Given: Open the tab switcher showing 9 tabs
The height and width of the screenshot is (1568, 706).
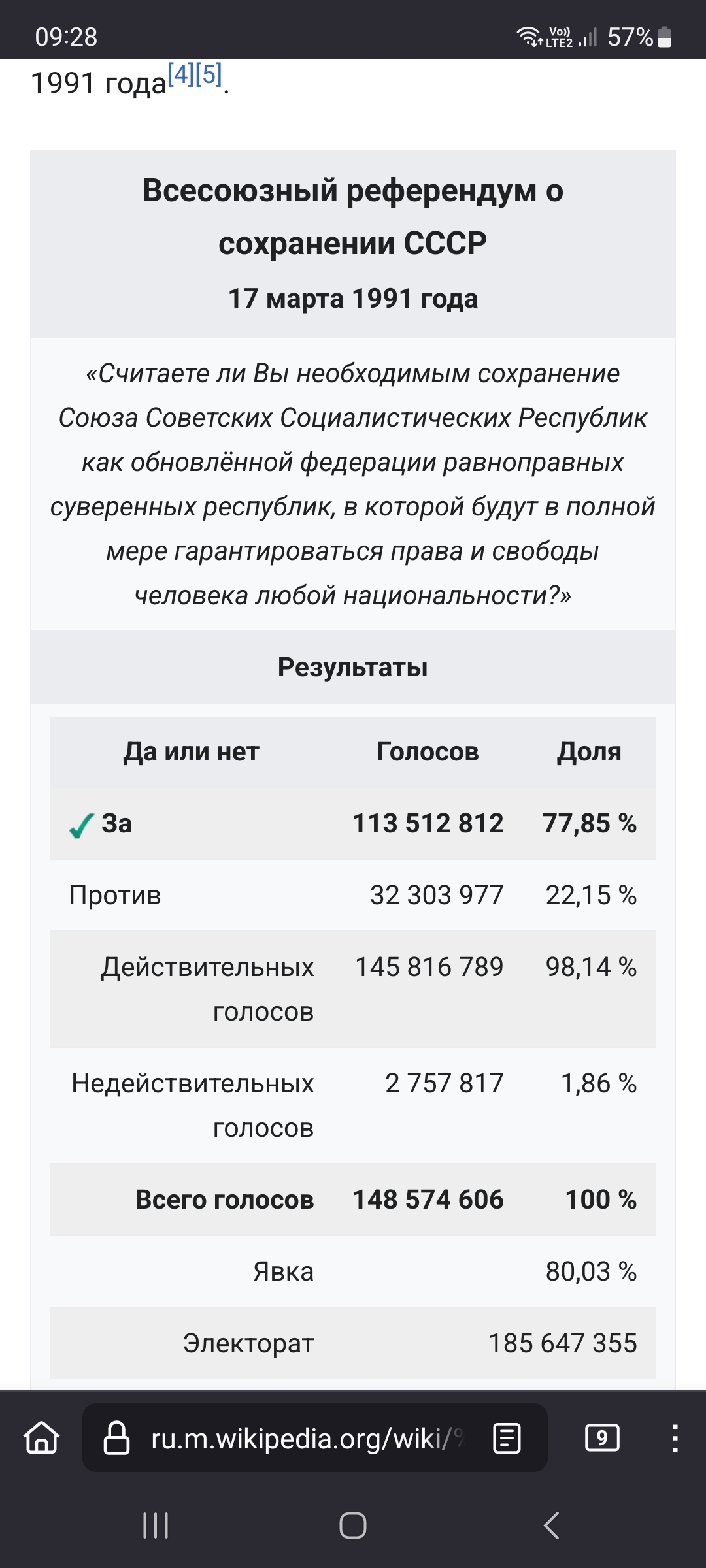Looking at the screenshot, I should [602, 1438].
